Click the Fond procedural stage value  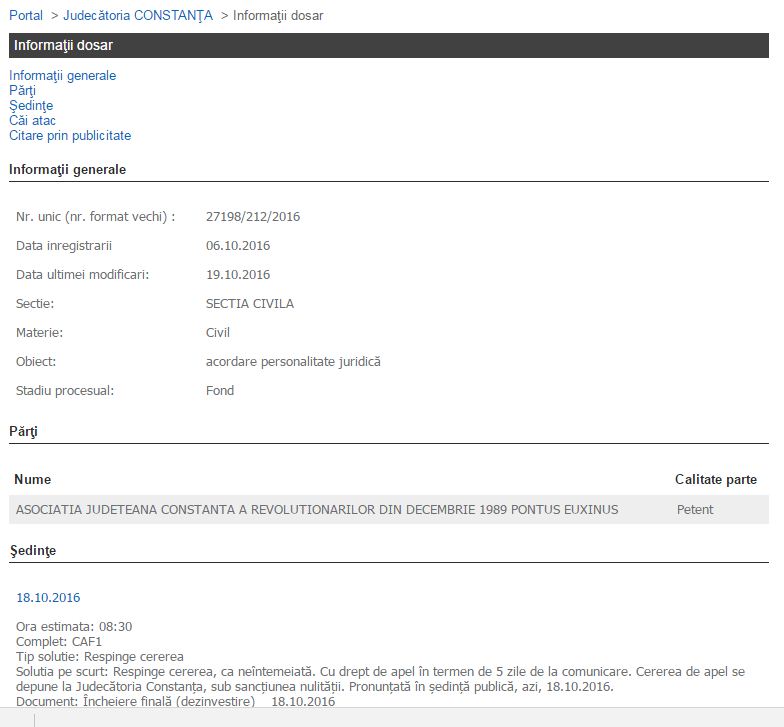pos(220,390)
